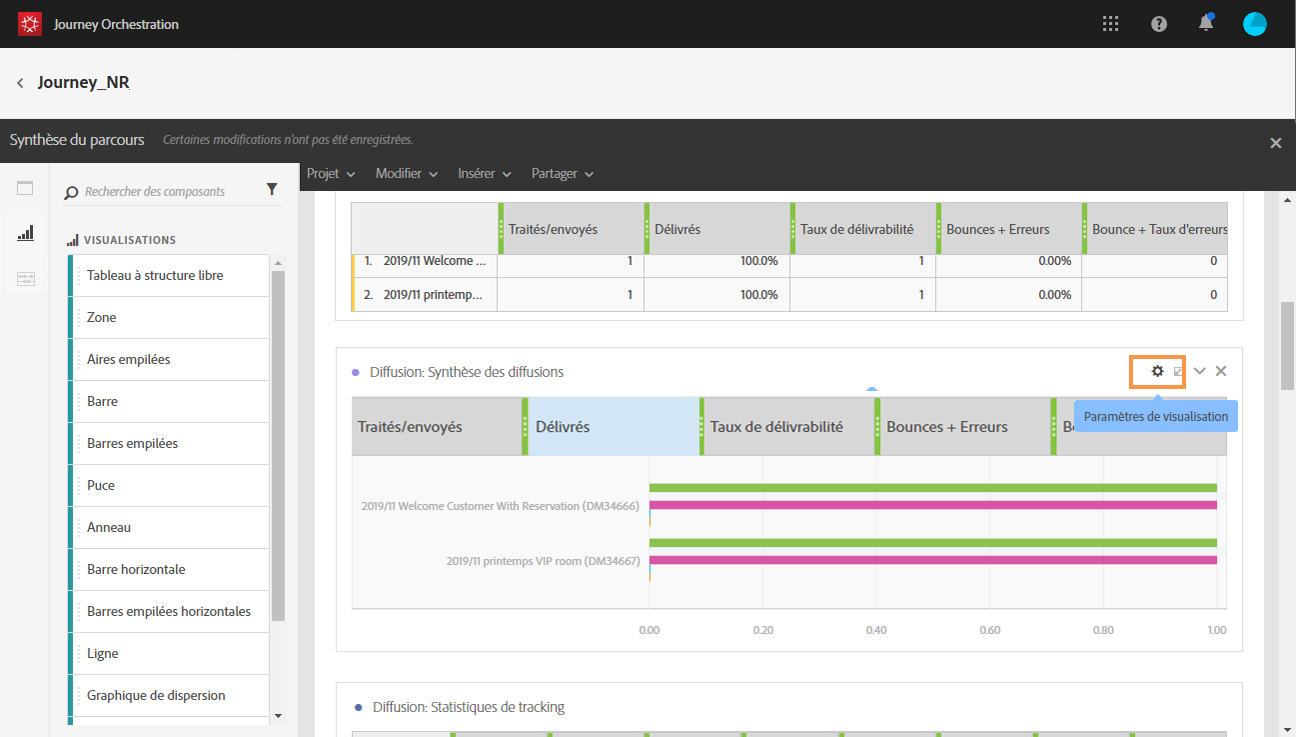The image size is (1296, 737).
Task: Collapse the Synthèse des diffusions panel chevron
Action: 1200,371
